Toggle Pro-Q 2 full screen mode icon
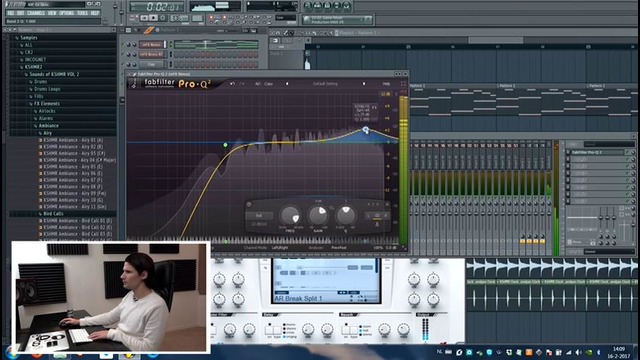The image size is (640, 360). coord(403,84)
